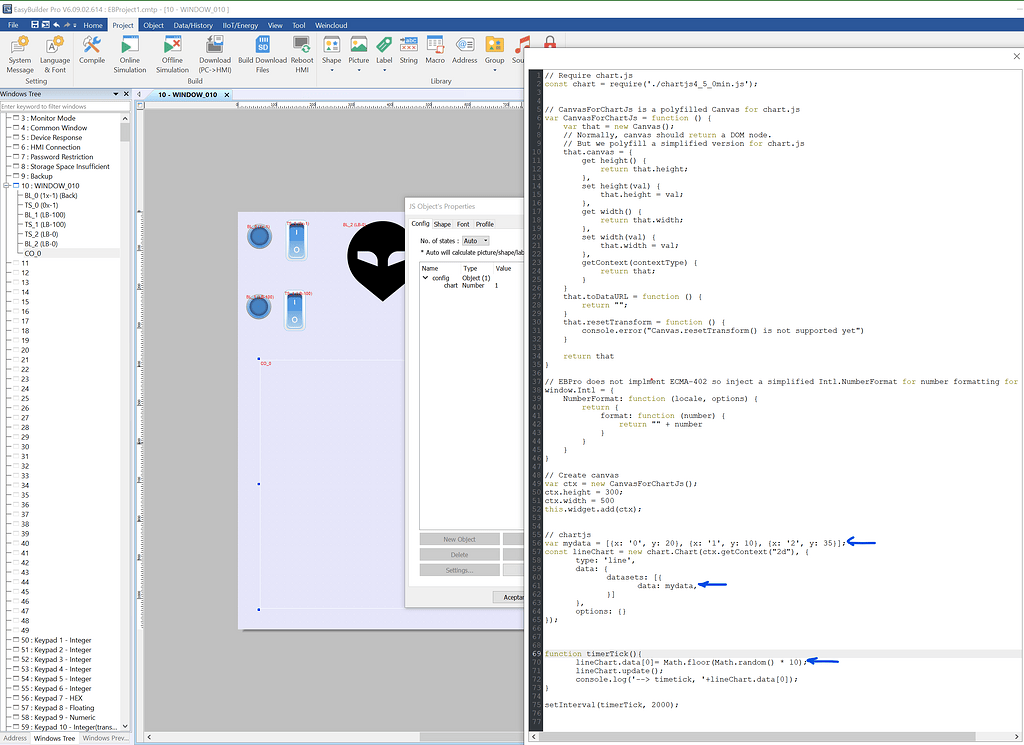Screen dimensions: 1024x745
Task: Collapse the config object in the properties list
Action: (x=427, y=276)
